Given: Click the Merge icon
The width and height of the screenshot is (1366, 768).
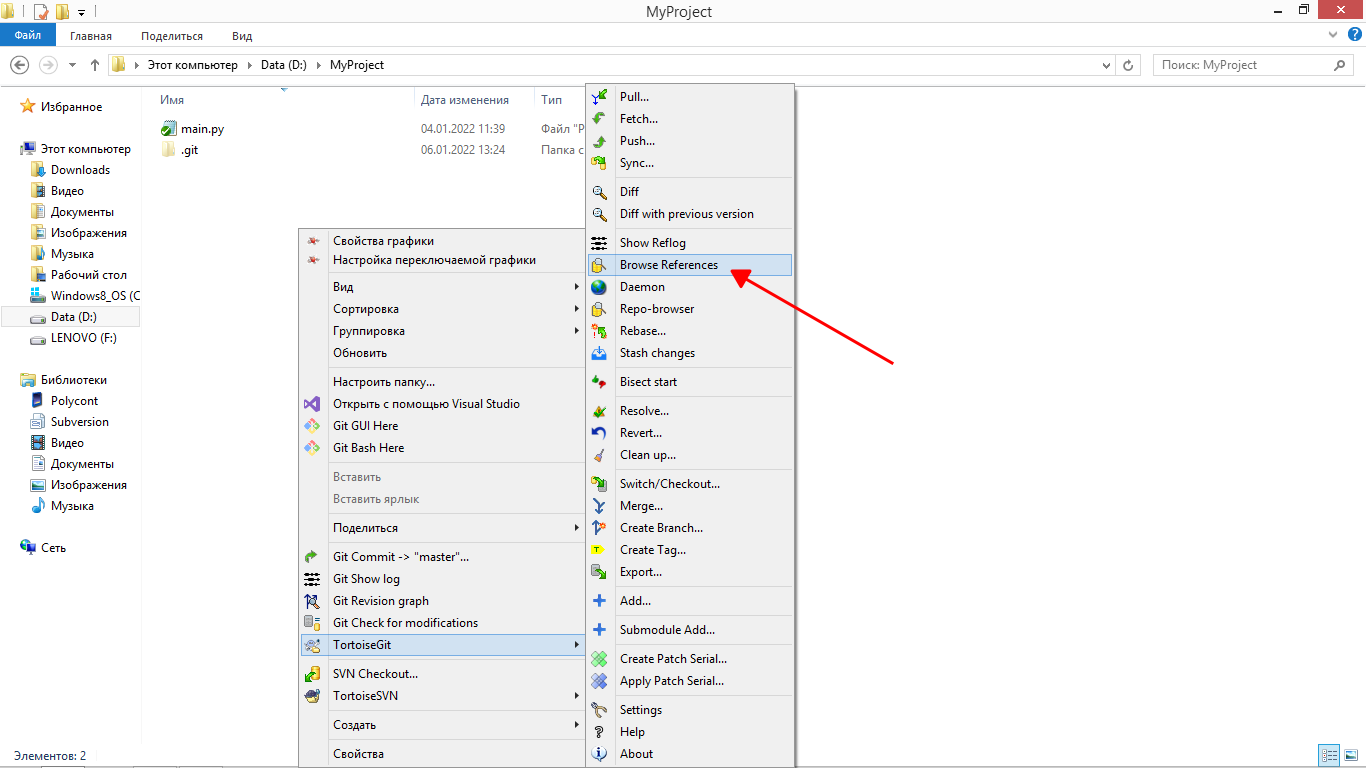Looking at the screenshot, I should pyautogui.click(x=599, y=506).
